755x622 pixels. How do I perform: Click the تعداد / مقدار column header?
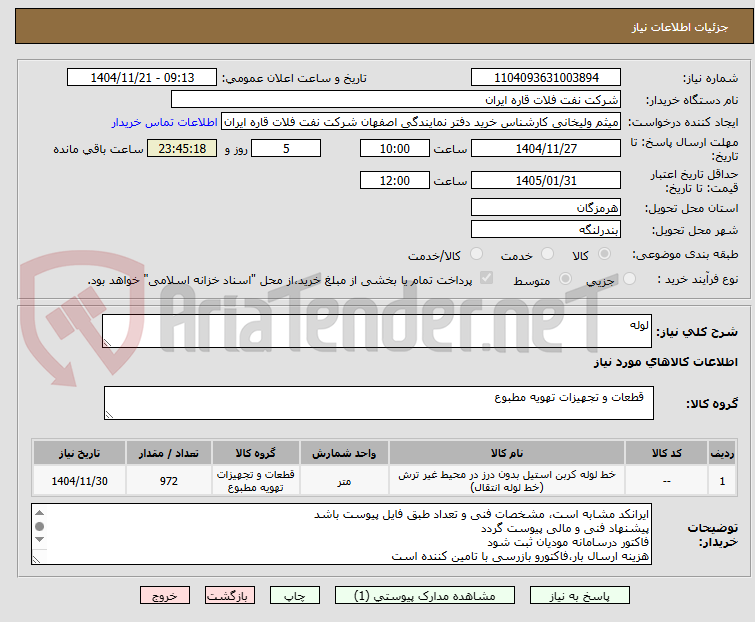(169, 453)
